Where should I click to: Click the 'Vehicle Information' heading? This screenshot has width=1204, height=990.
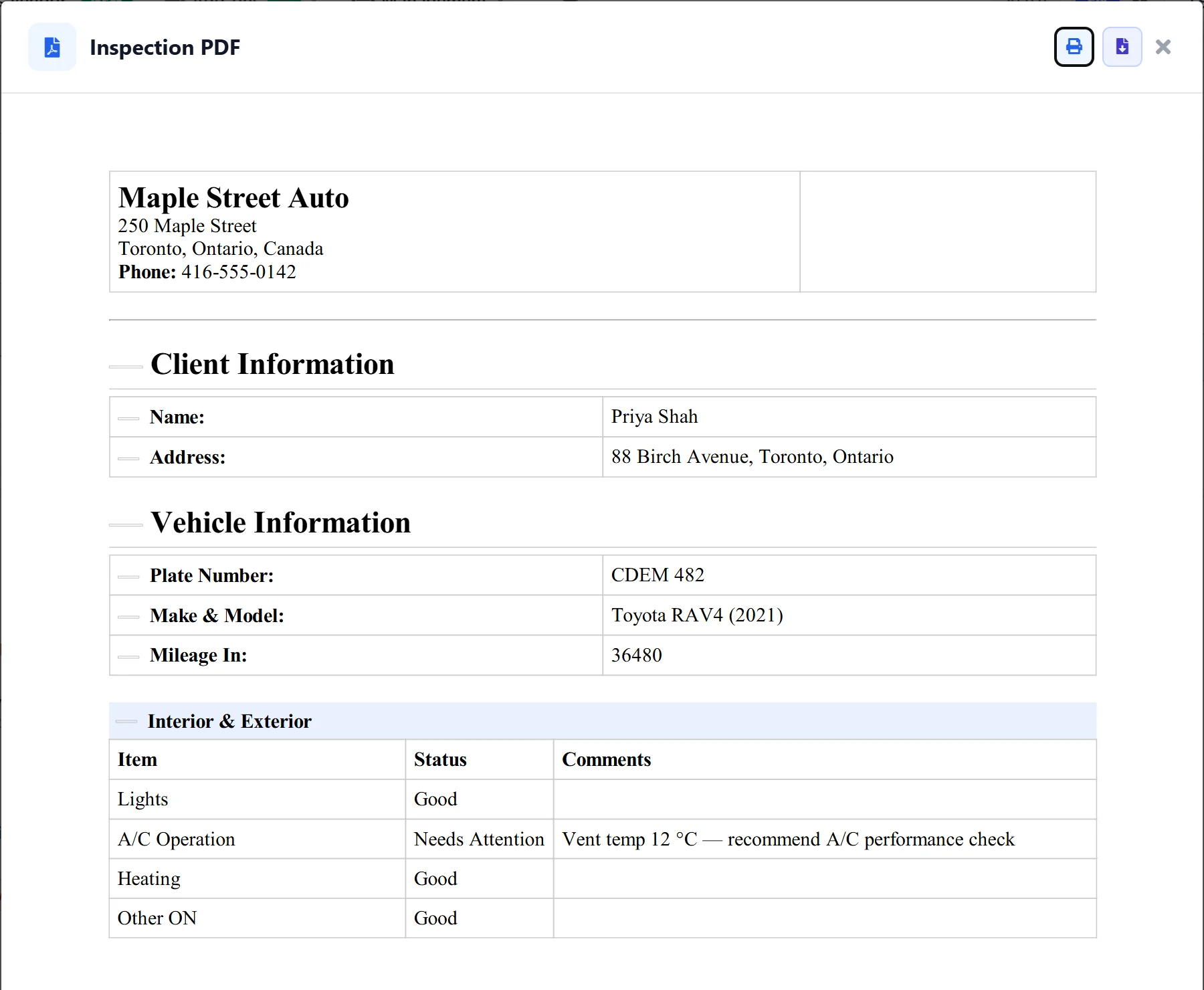280,523
